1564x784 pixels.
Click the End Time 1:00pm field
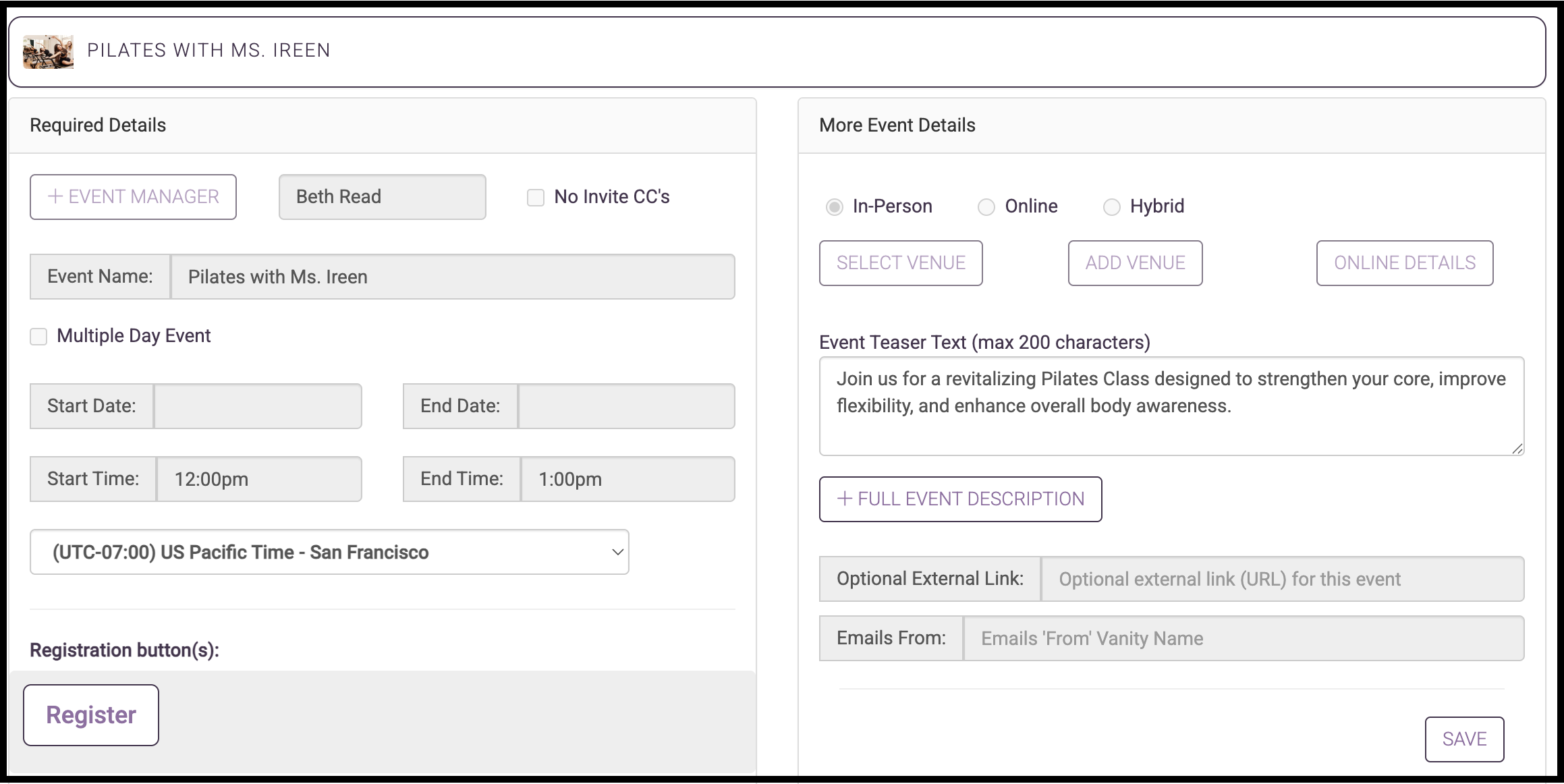(627, 479)
